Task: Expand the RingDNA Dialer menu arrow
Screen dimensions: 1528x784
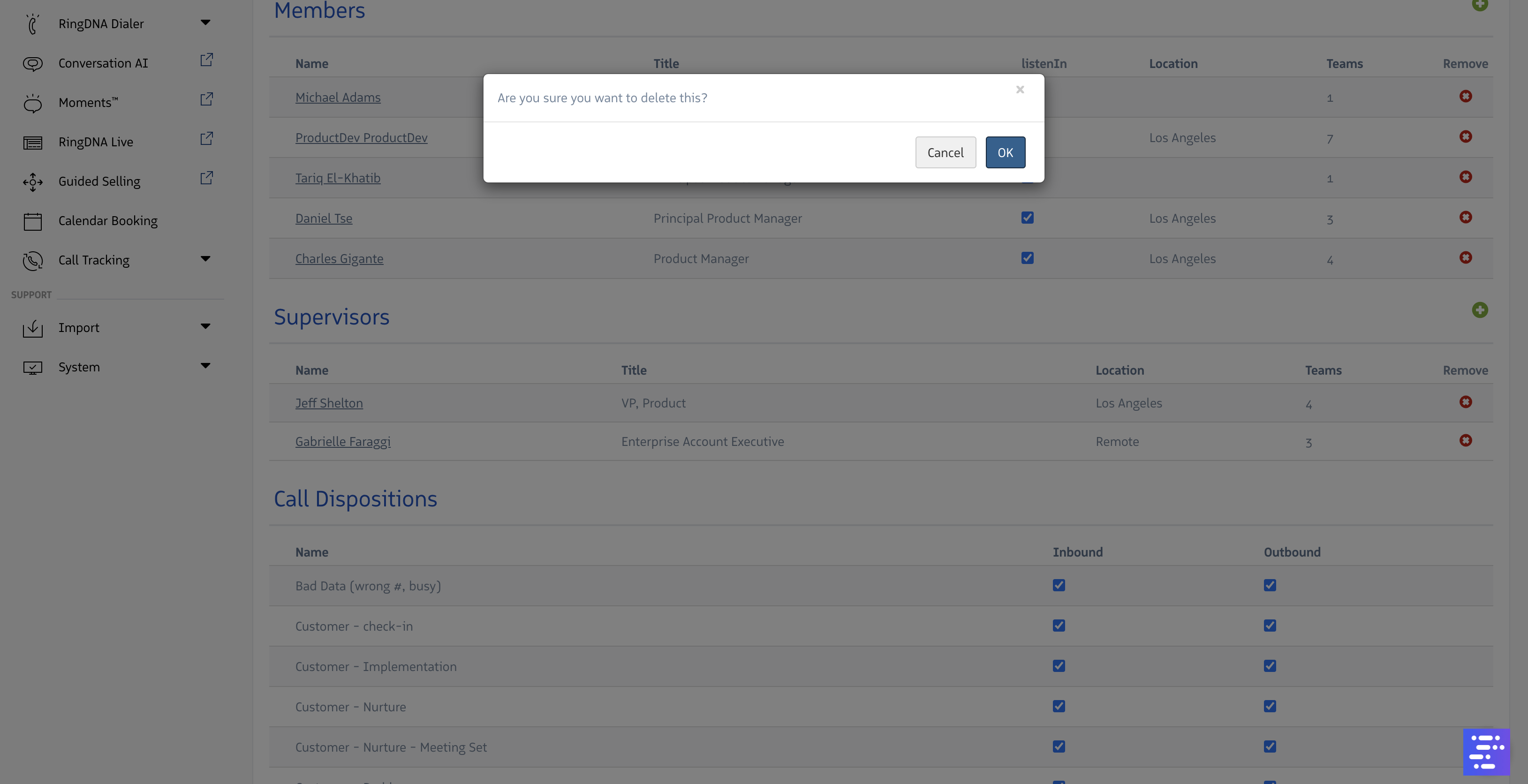Action: (x=205, y=23)
